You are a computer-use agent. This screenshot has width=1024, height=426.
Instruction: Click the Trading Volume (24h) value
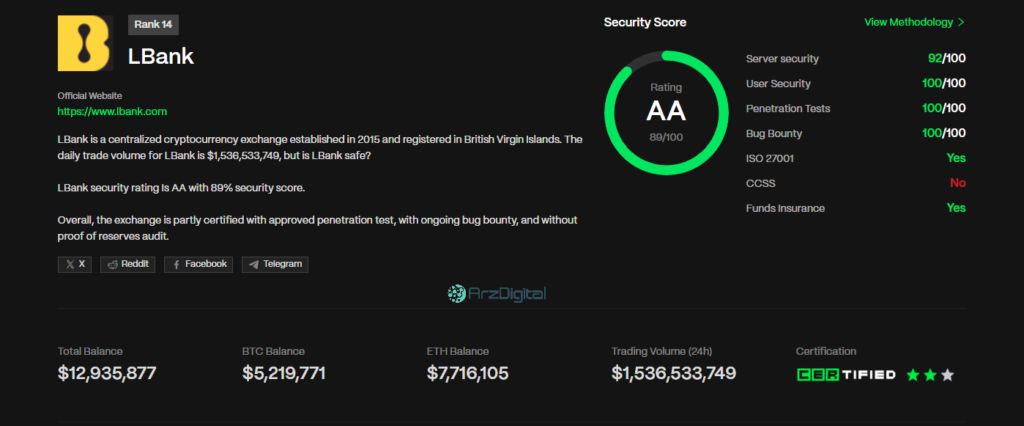click(673, 373)
